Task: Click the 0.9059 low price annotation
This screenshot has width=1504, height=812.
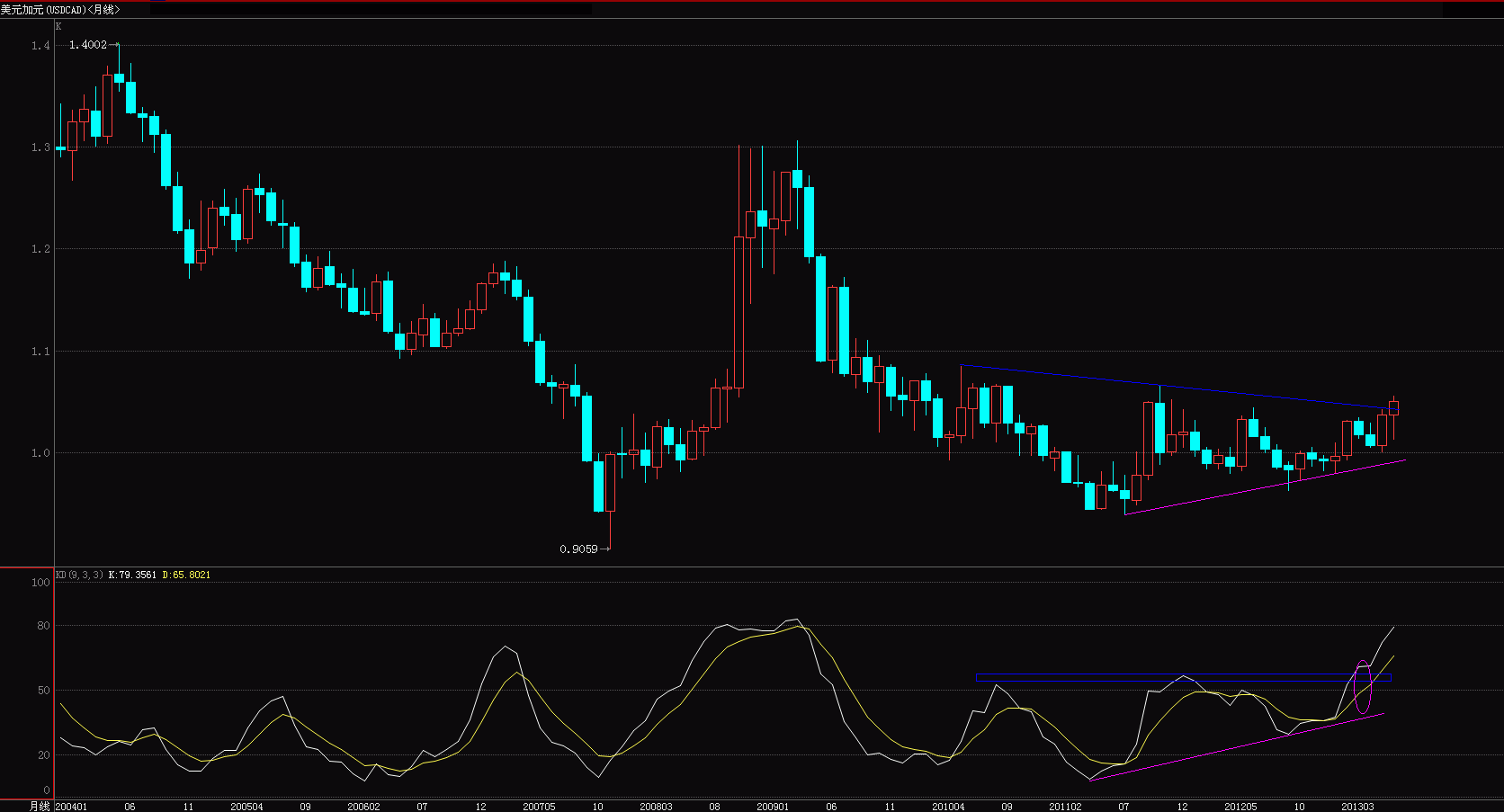Action: point(577,547)
